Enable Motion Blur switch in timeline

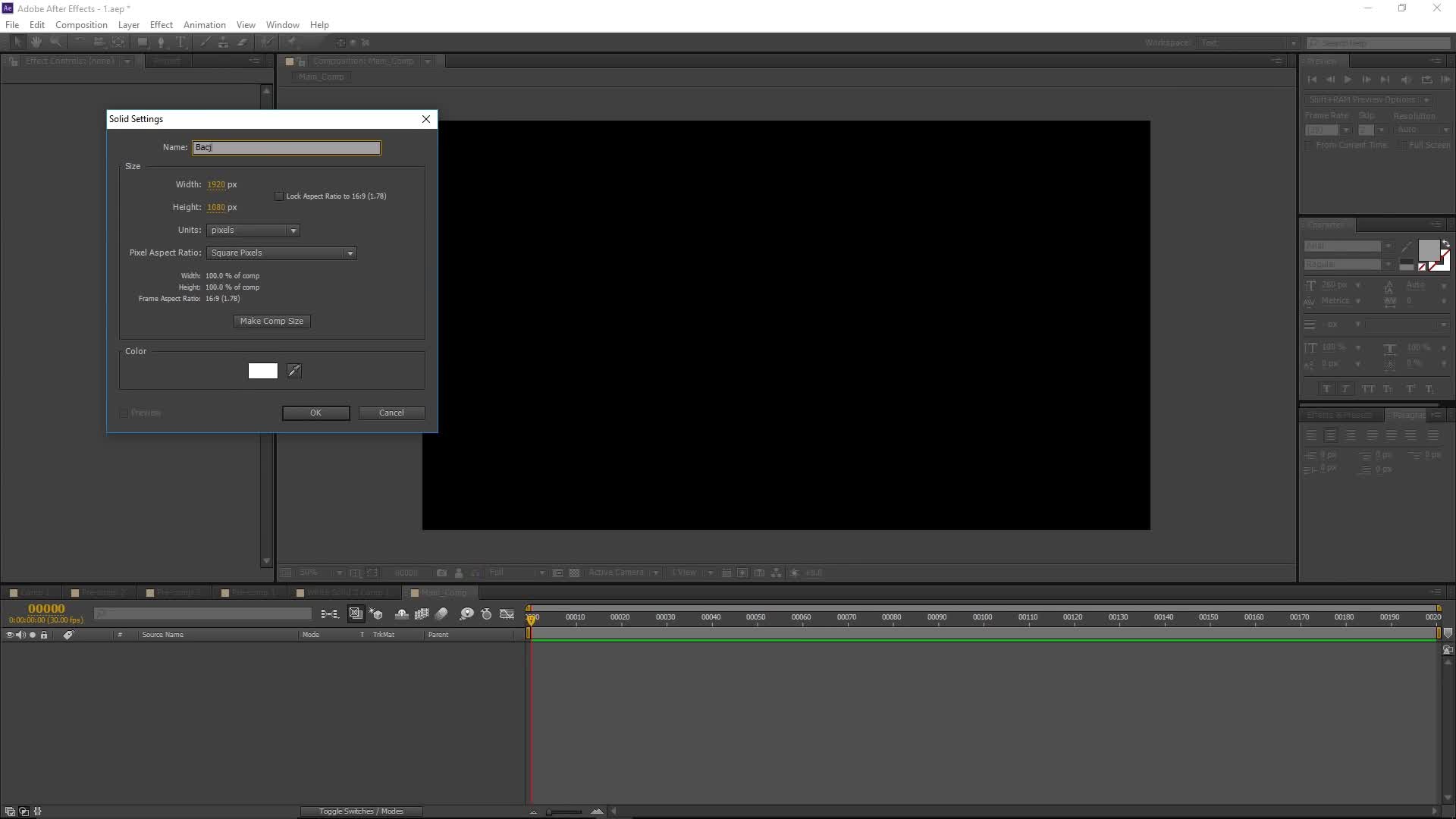(442, 614)
